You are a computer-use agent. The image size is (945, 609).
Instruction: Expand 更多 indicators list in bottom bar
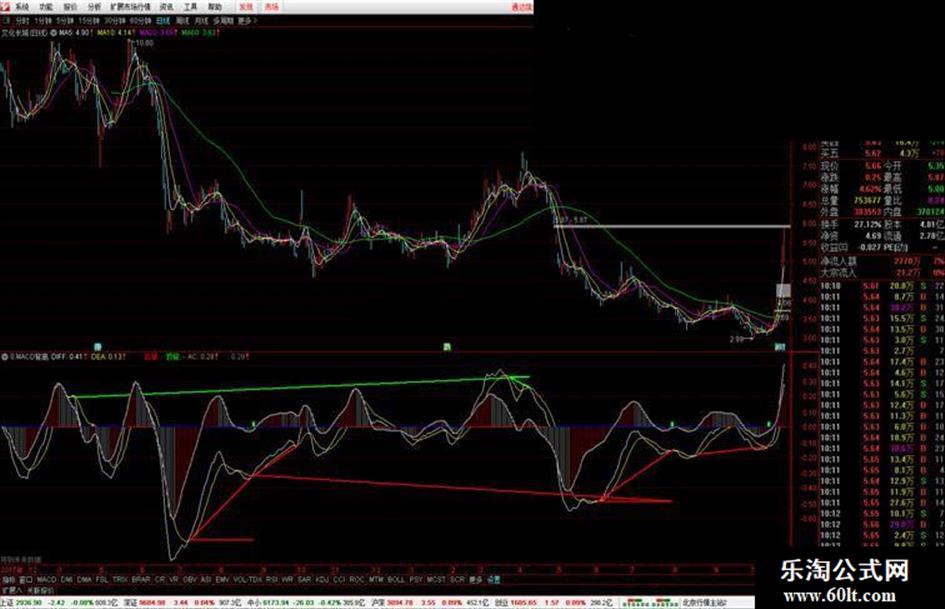click(476, 579)
